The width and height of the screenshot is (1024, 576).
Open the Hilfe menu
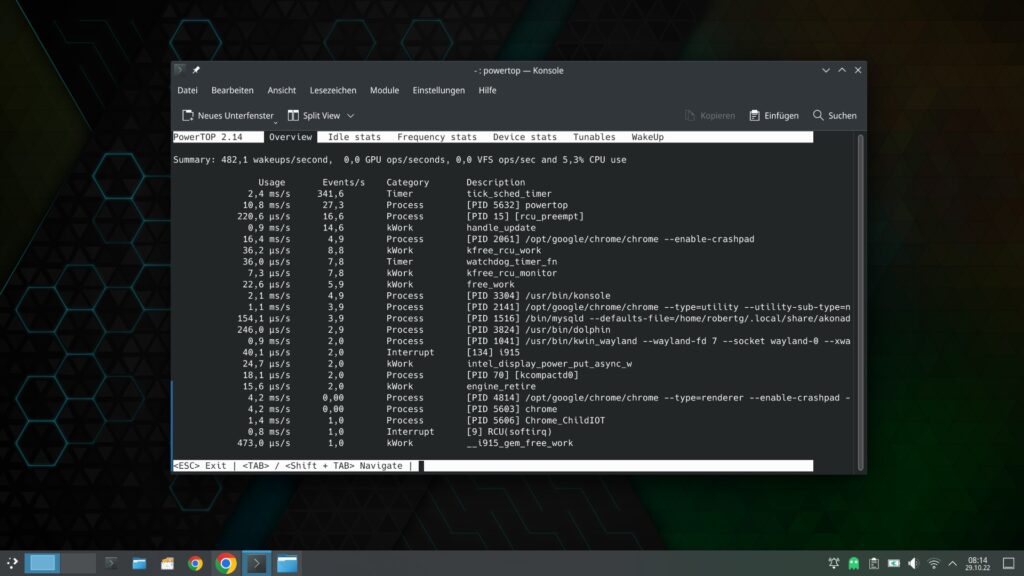(x=487, y=90)
